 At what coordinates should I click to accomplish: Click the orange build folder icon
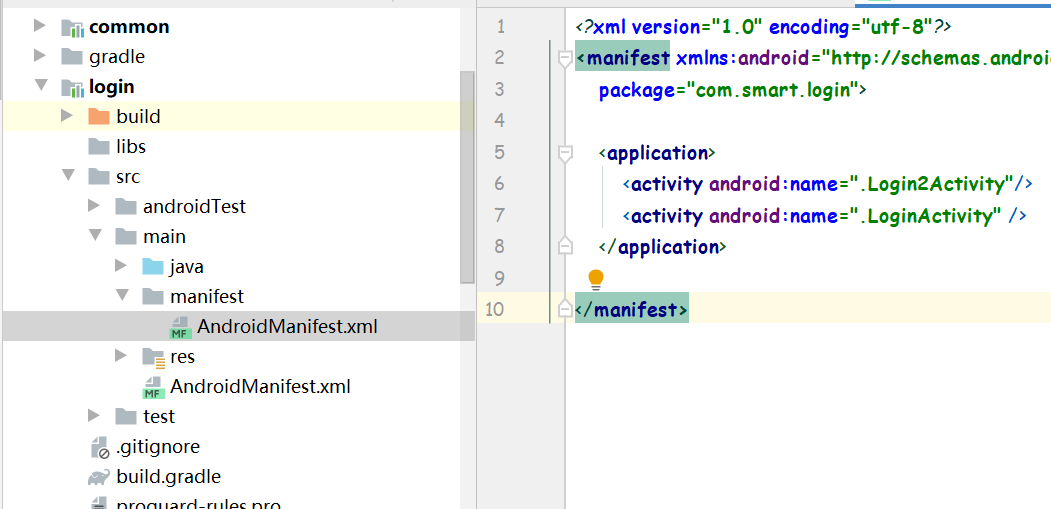coord(99,117)
